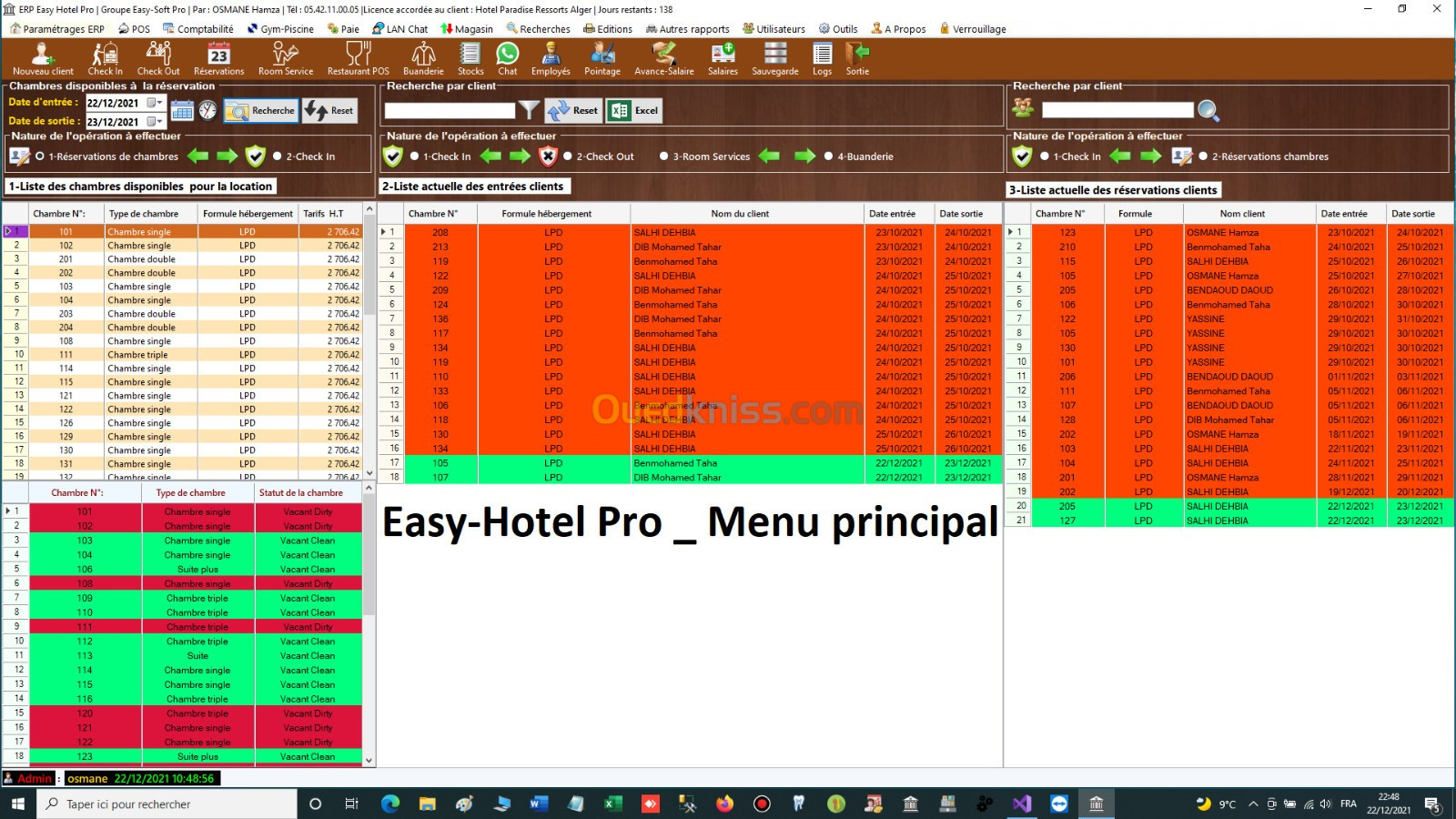Screen dimensions: 1456x819
Task: Open Avance-Salaire module
Action: pyautogui.click(x=664, y=59)
